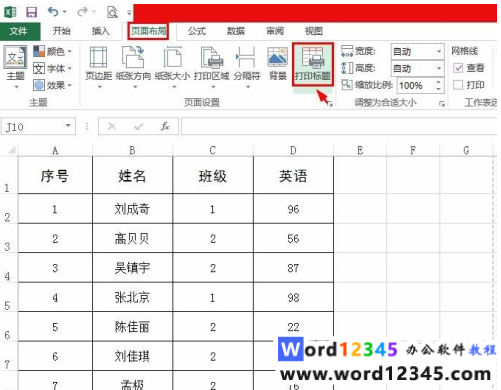Click the Undo arrow icon
This screenshot has height=390, width=501.
coord(53,12)
